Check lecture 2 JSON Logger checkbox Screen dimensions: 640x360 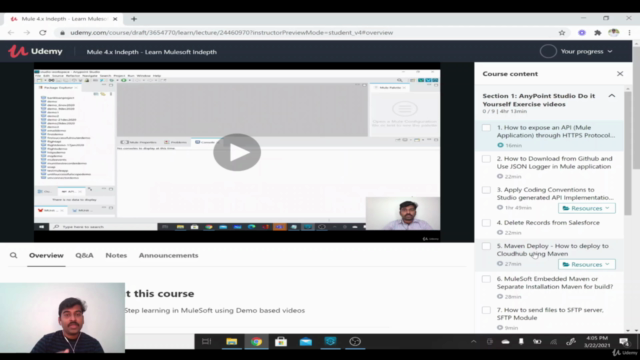click(486, 159)
